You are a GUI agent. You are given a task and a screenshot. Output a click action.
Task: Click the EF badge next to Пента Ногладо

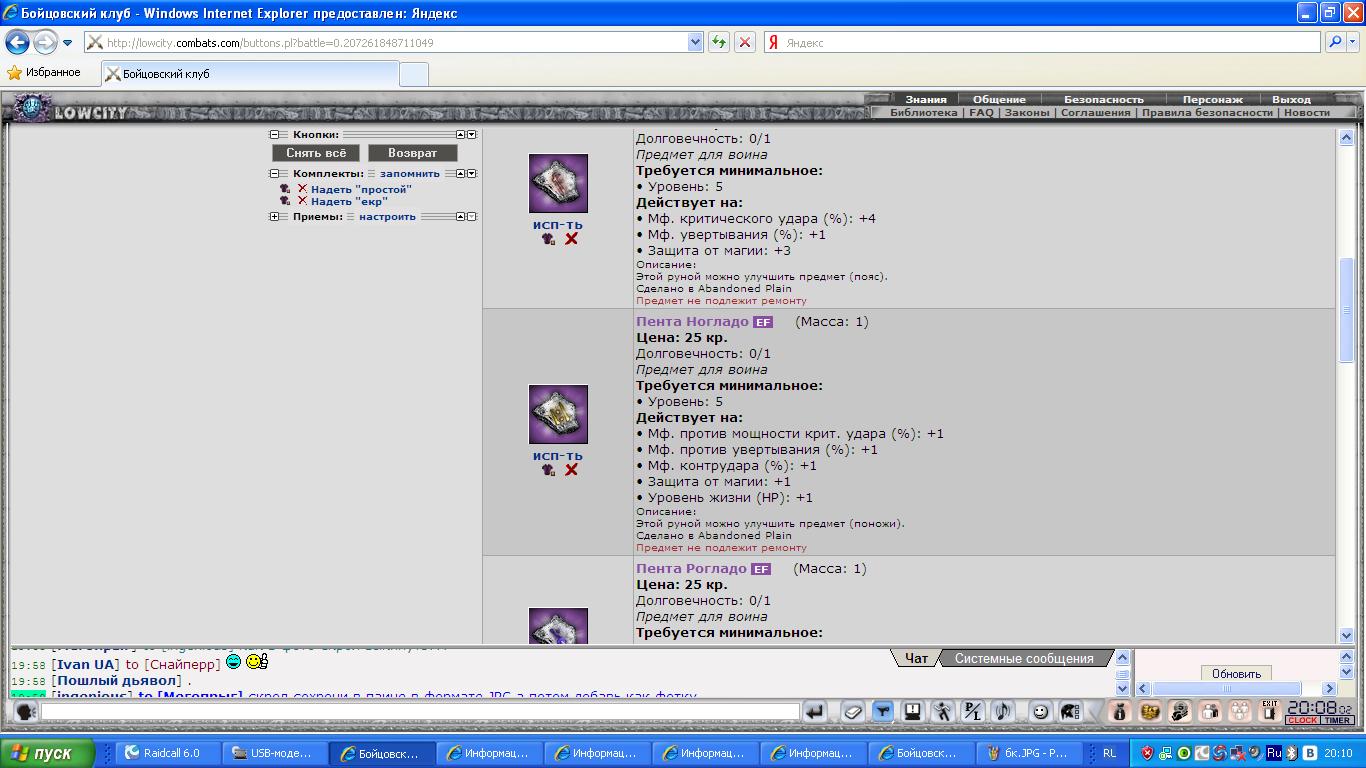point(763,322)
